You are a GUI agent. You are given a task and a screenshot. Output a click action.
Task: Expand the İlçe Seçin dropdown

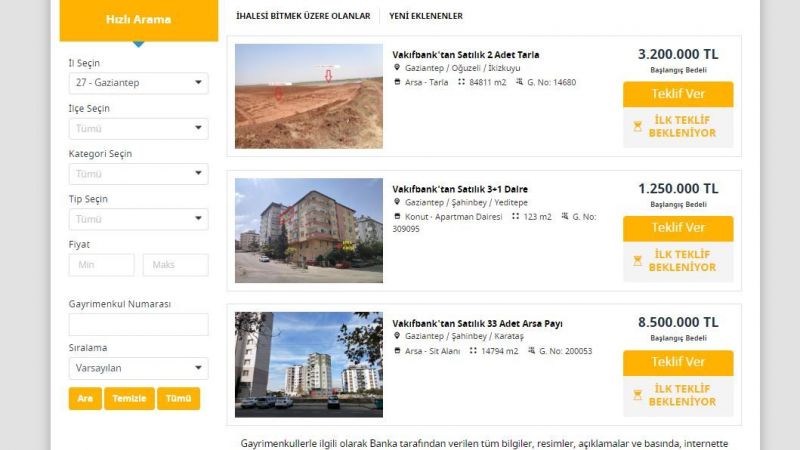coord(138,129)
